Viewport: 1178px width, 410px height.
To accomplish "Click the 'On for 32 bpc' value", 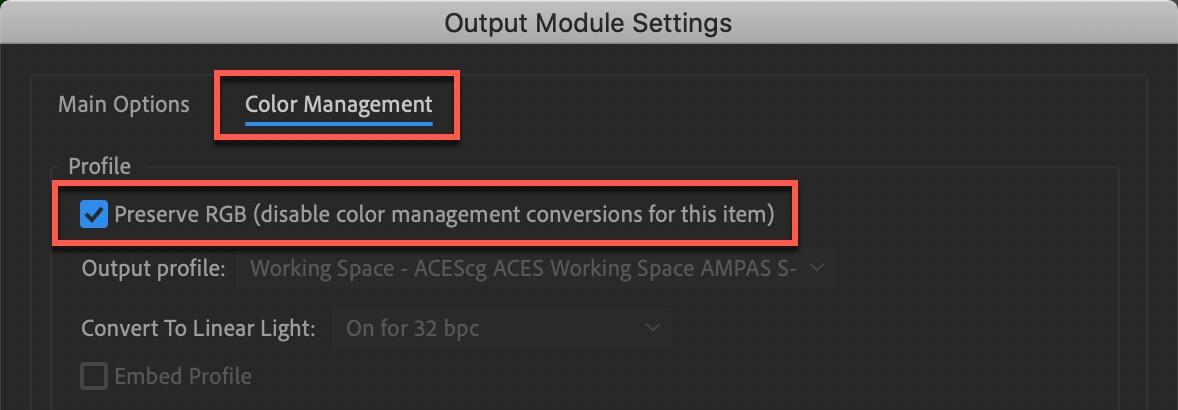I will coord(412,327).
